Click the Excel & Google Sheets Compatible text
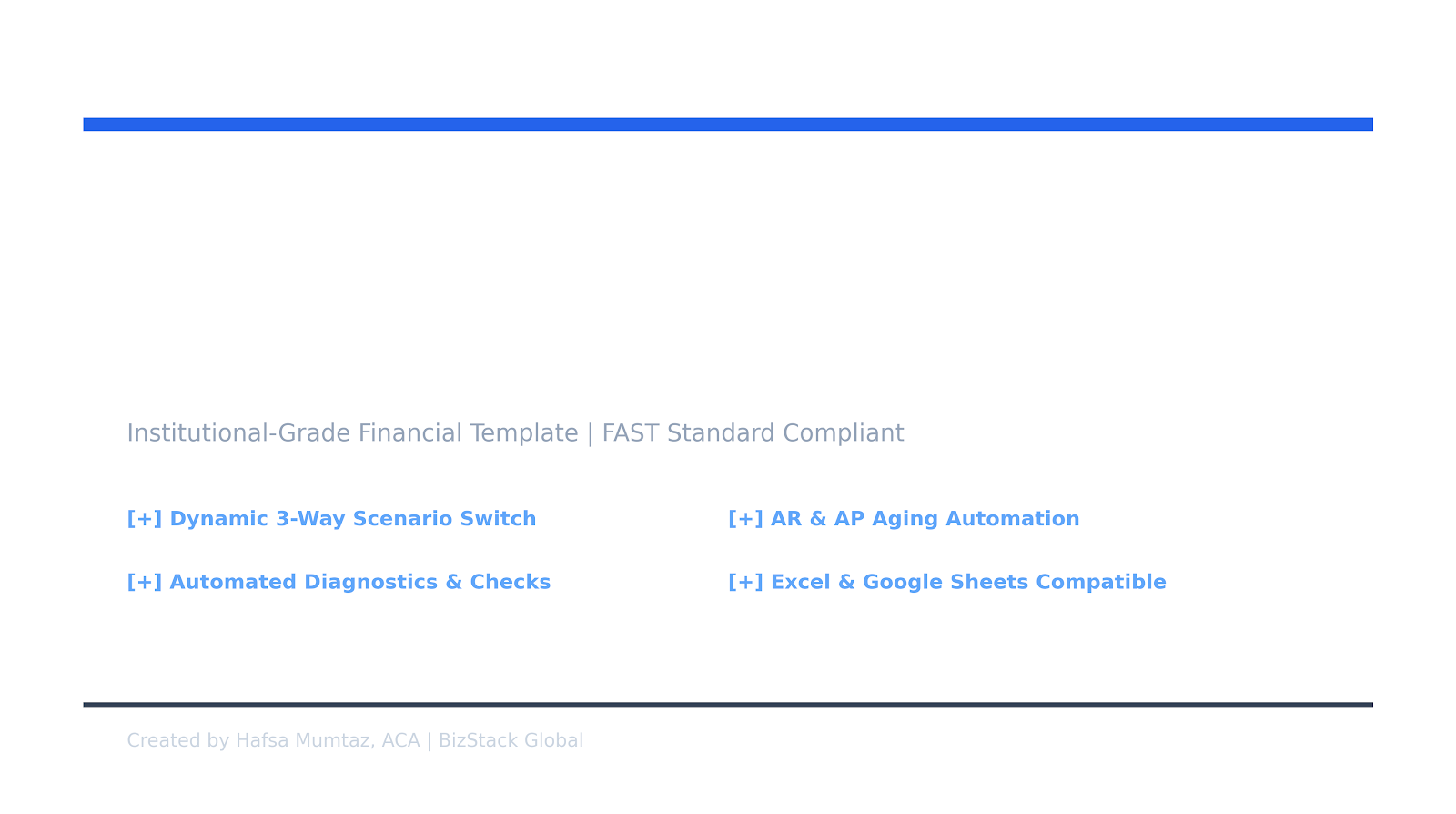Viewport: 1456px width, 814px height. [x=968, y=582]
